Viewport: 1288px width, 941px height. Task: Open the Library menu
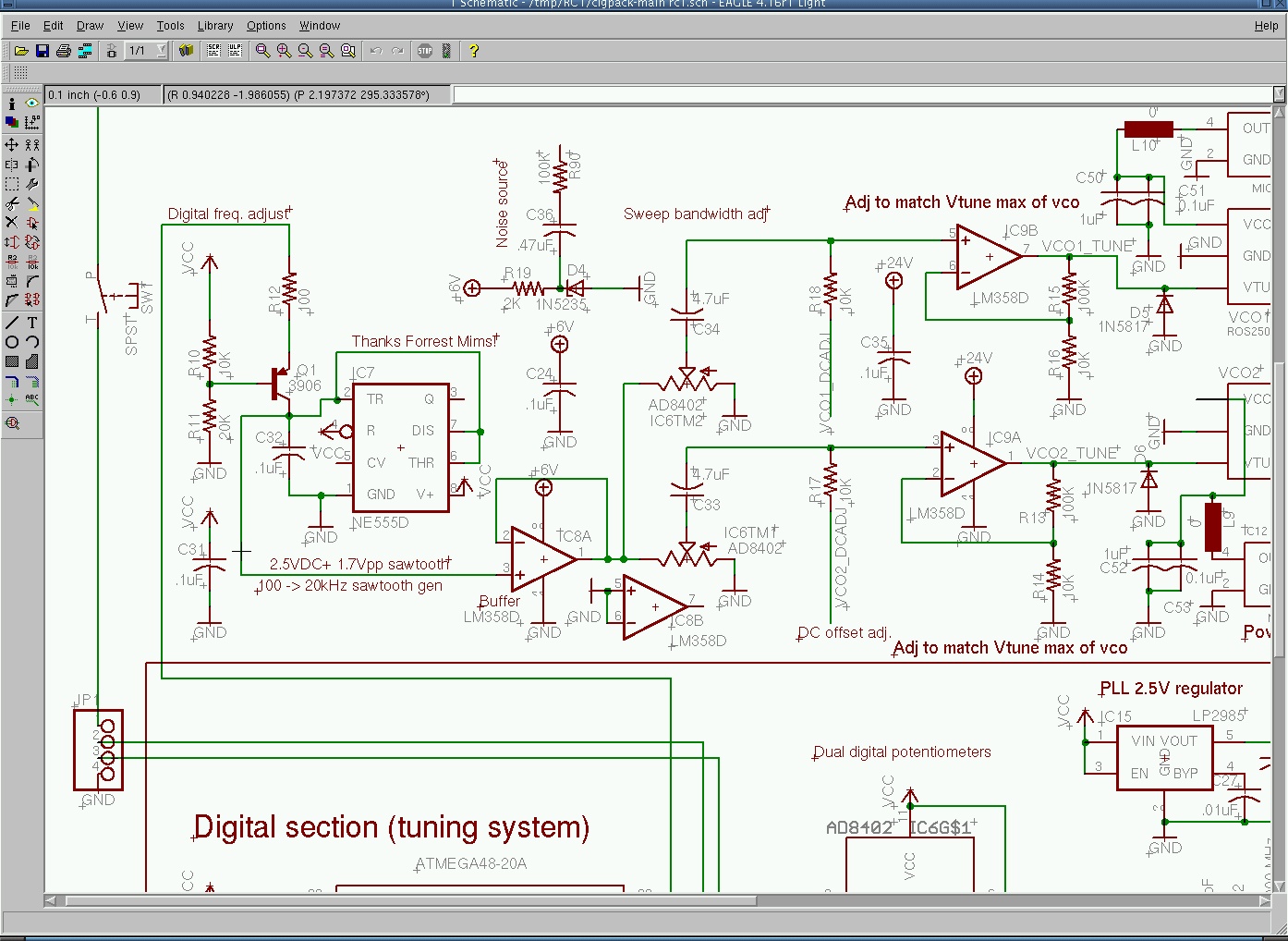214,26
